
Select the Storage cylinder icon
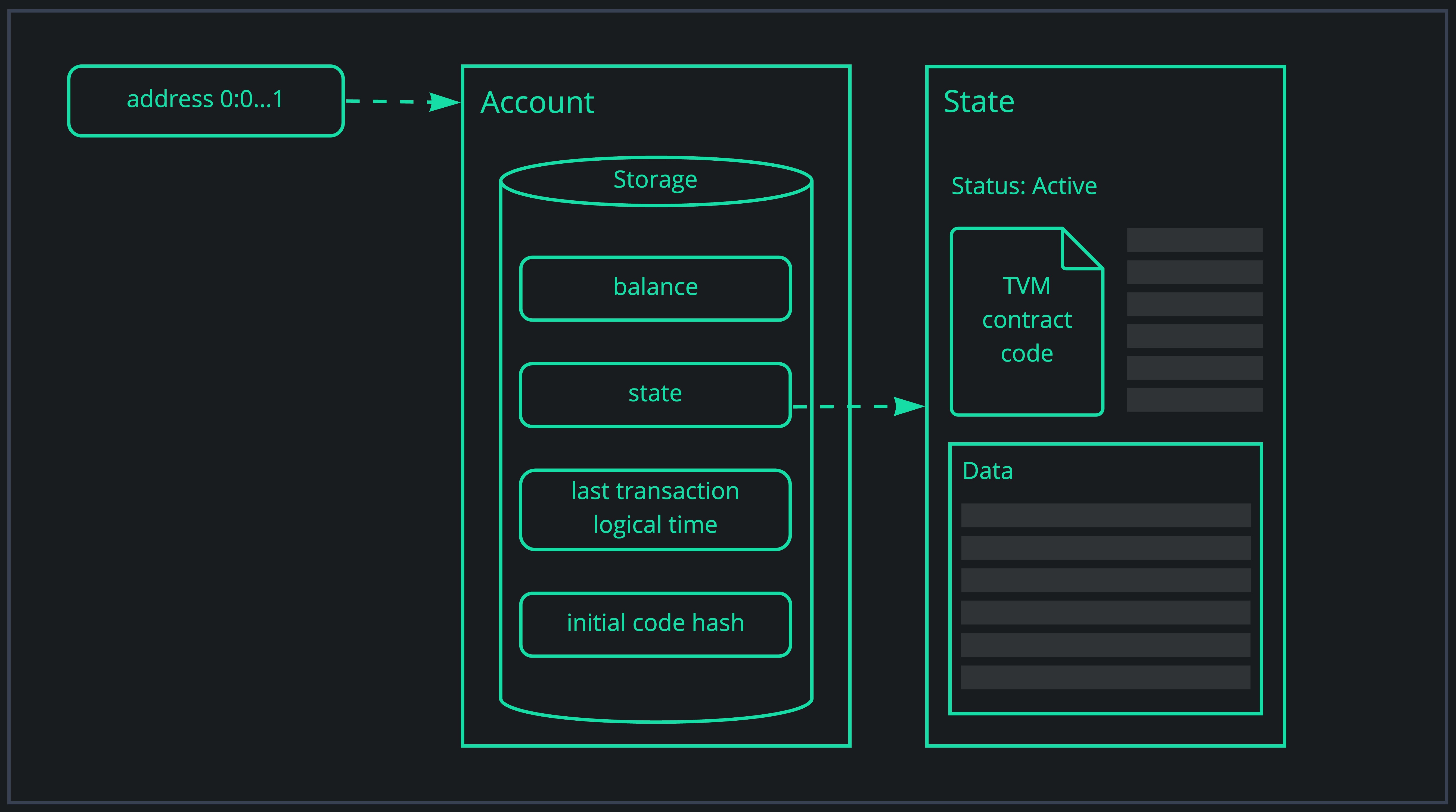[x=656, y=180]
